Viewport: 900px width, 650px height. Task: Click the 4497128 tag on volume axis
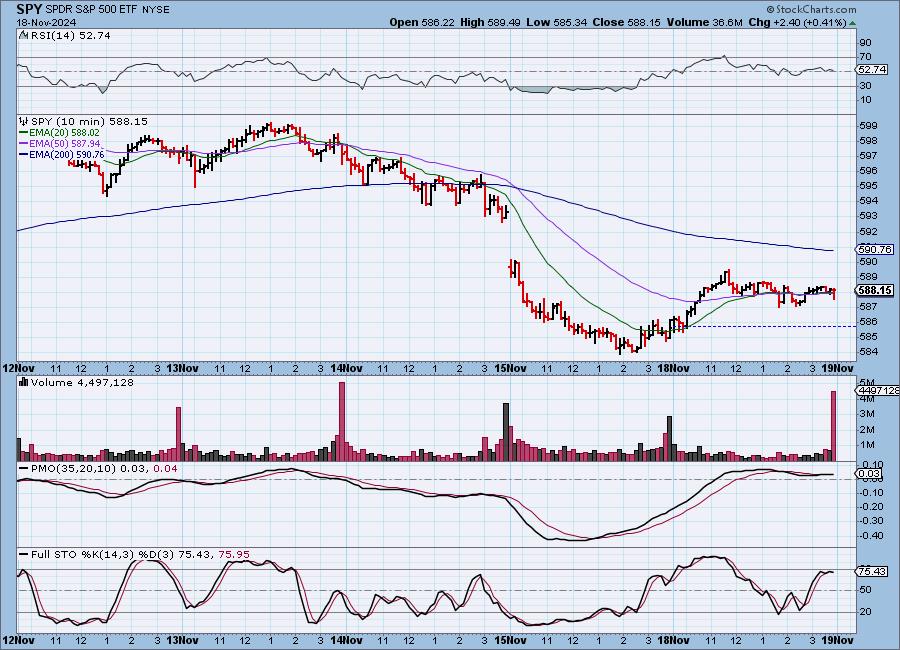click(877, 390)
